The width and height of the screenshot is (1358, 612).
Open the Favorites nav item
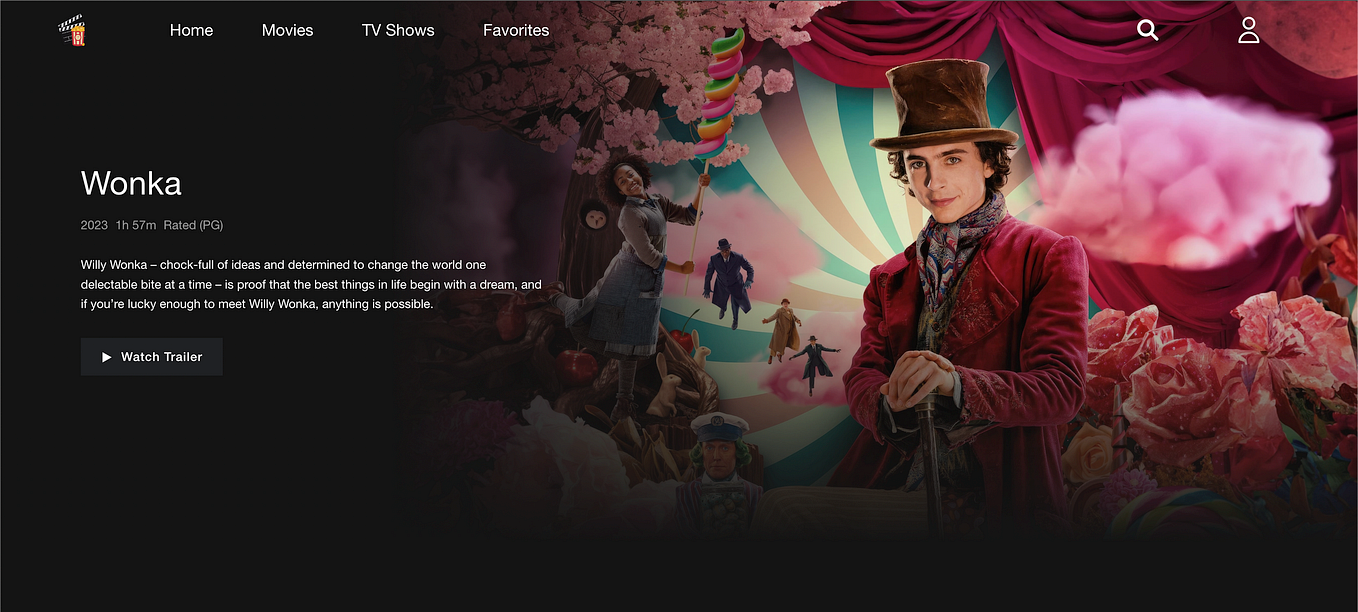[516, 30]
